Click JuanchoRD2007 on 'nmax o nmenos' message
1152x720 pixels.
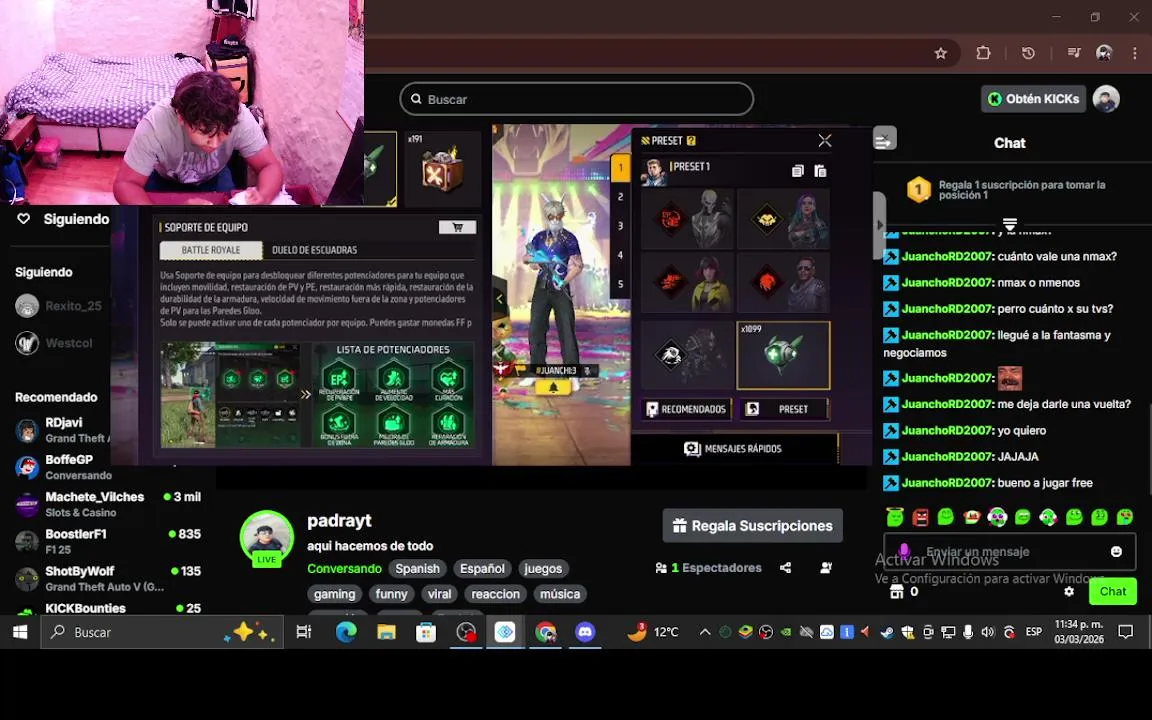(947, 283)
